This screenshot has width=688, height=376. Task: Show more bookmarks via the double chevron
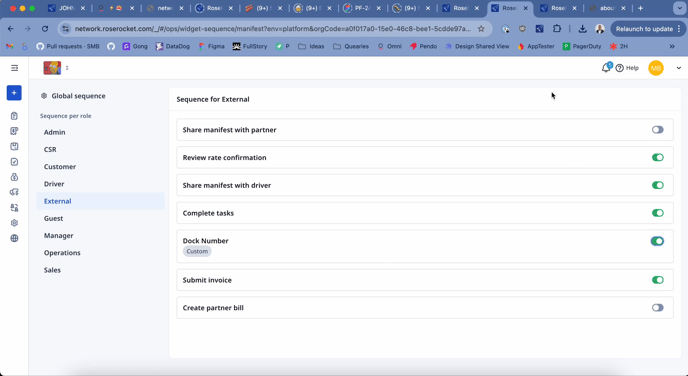[672, 46]
